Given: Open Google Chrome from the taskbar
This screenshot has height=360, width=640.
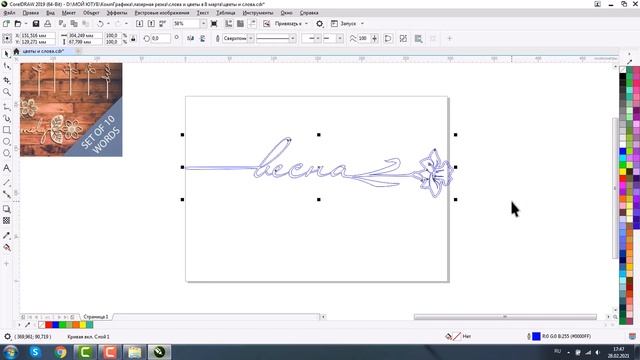Looking at the screenshot, I should click(x=60, y=352).
